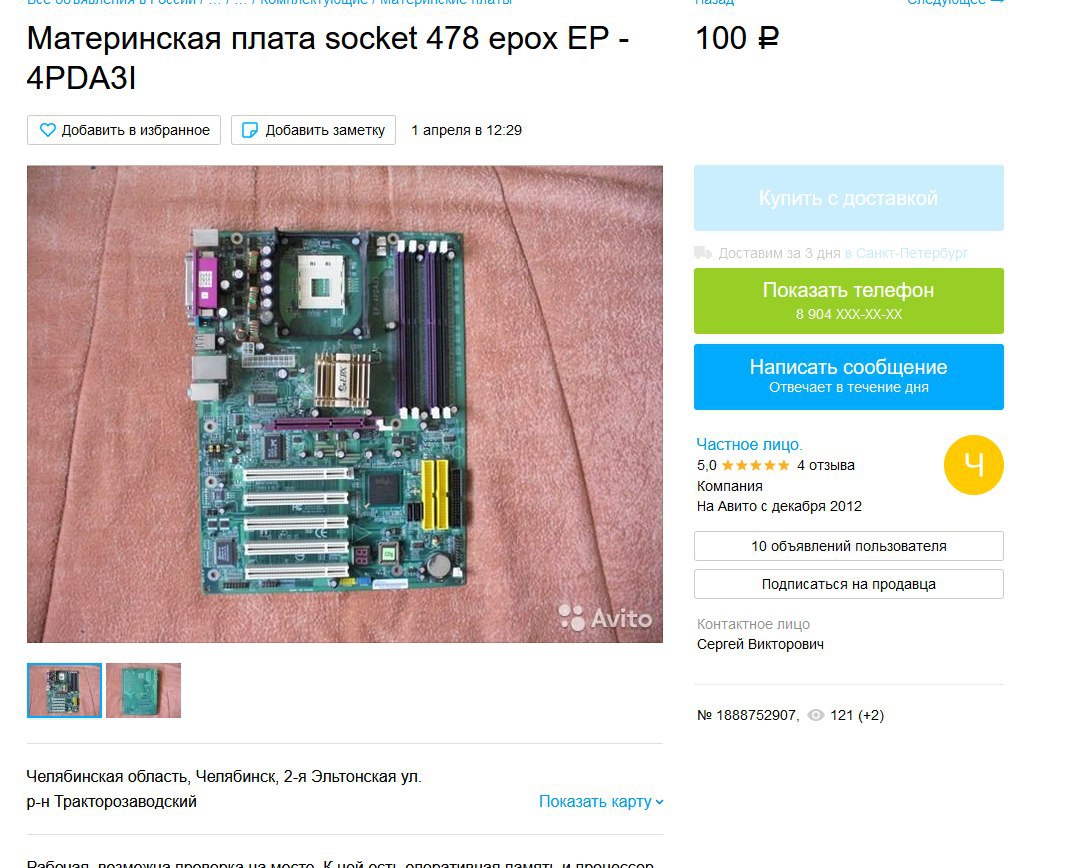Viewport: 1080px width, 868px height.
Task: Click the note icon in Добавить заметку
Action: pyautogui.click(x=251, y=130)
